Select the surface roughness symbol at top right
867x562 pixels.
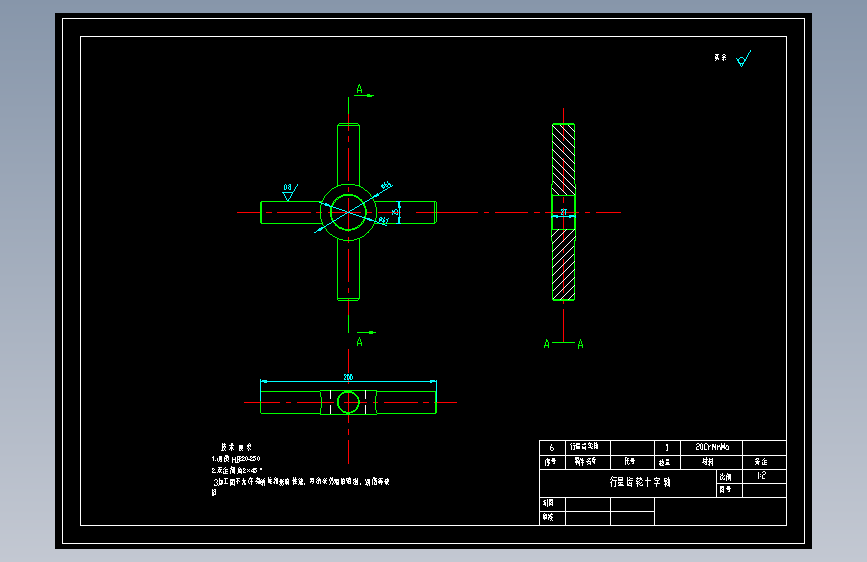744,58
